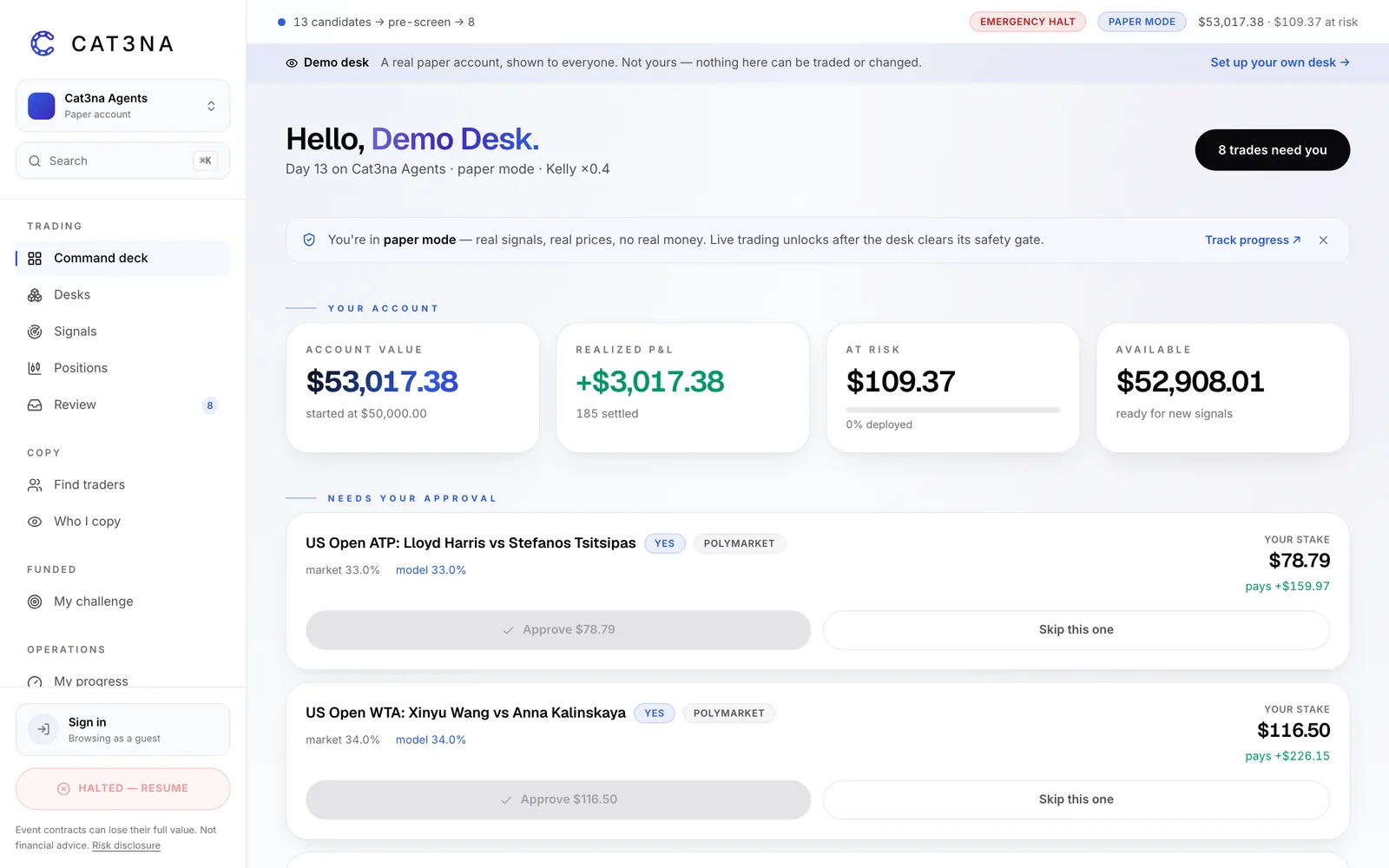Click the Cat3na Agents blue avatar
Image resolution: width=1389 pixels, height=868 pixels.
coord(42,106)
